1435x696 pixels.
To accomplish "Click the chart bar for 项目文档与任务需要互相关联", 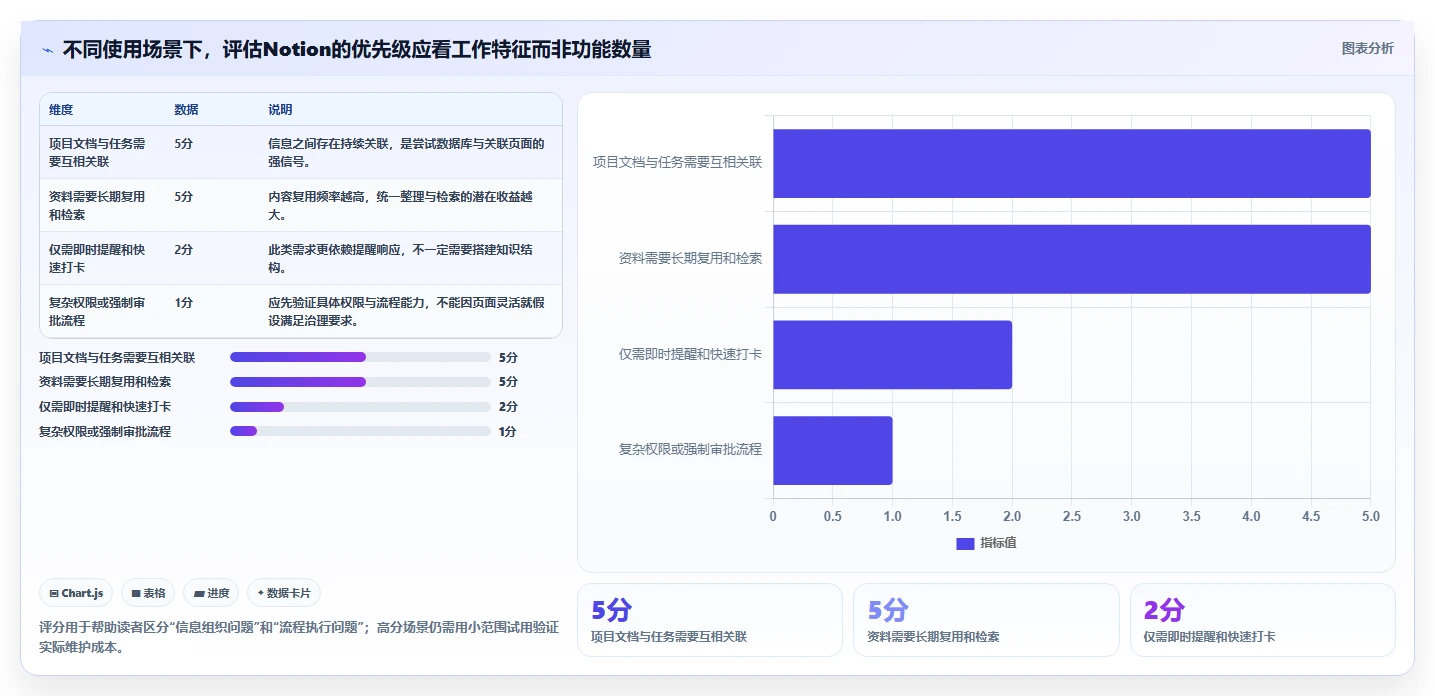I will tap(1071, 163).
